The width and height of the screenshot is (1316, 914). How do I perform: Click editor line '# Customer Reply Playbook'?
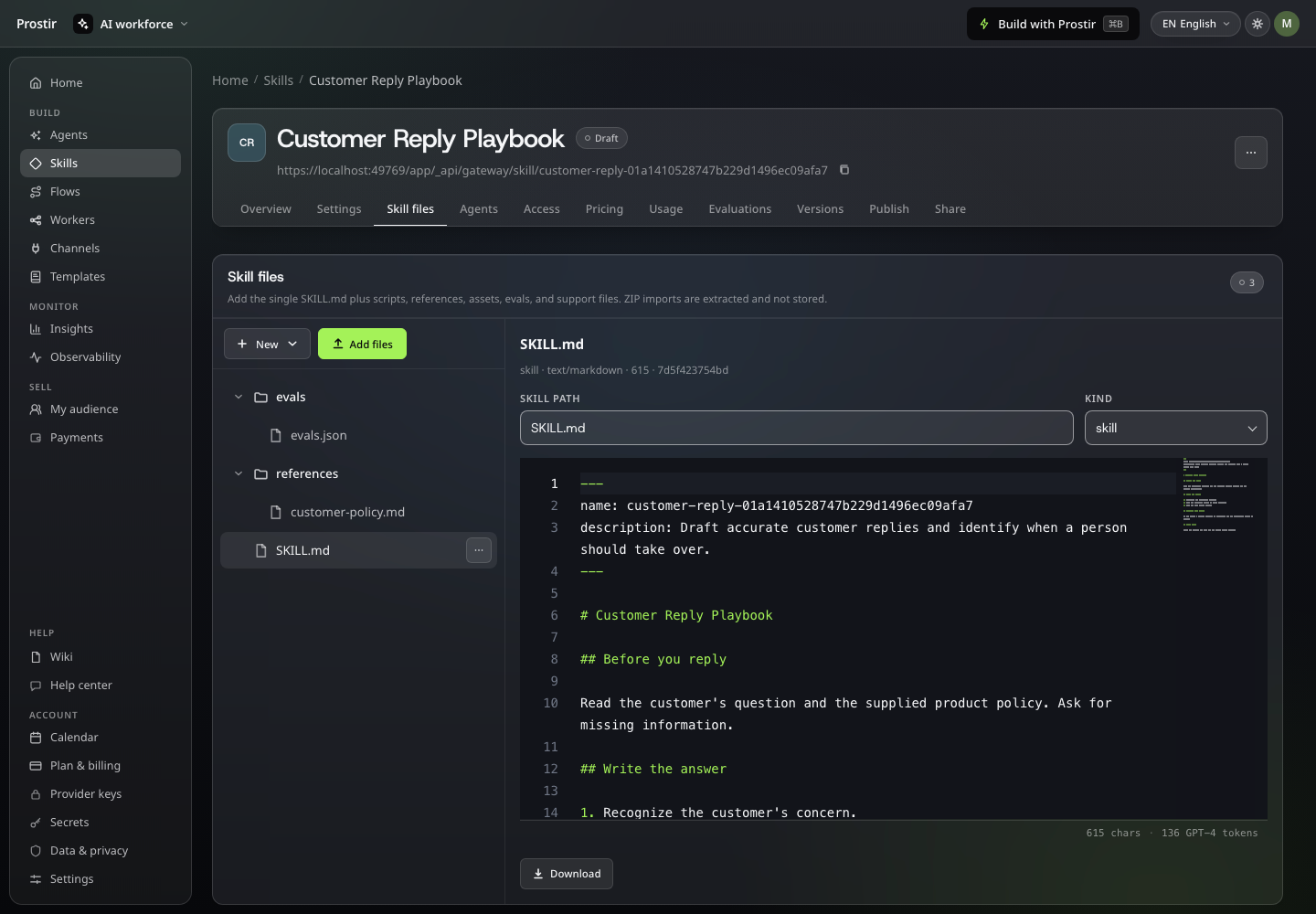pyautogui.click(x=676, y=615)
